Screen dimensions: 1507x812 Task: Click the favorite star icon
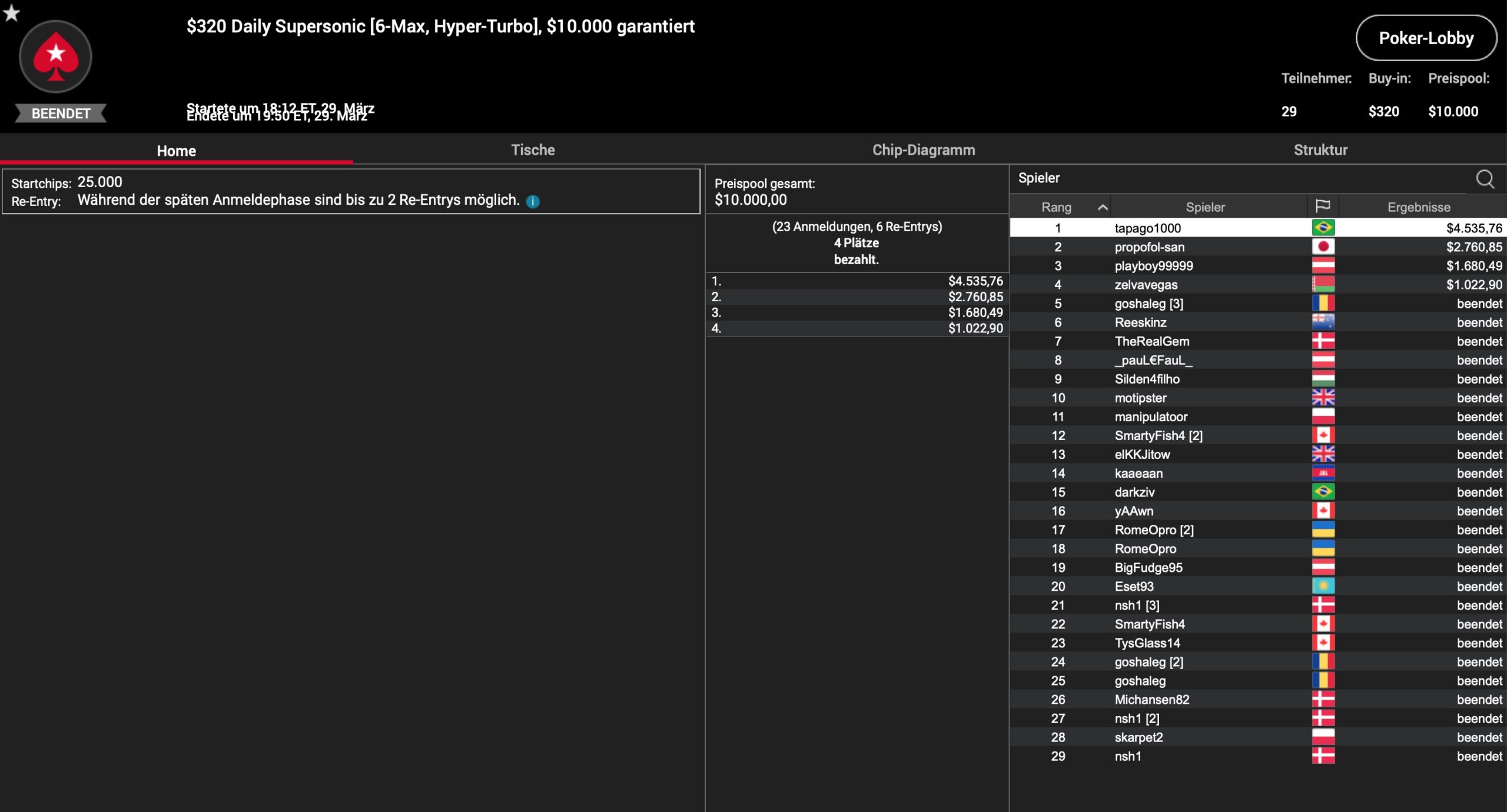(x=12, y=13)
